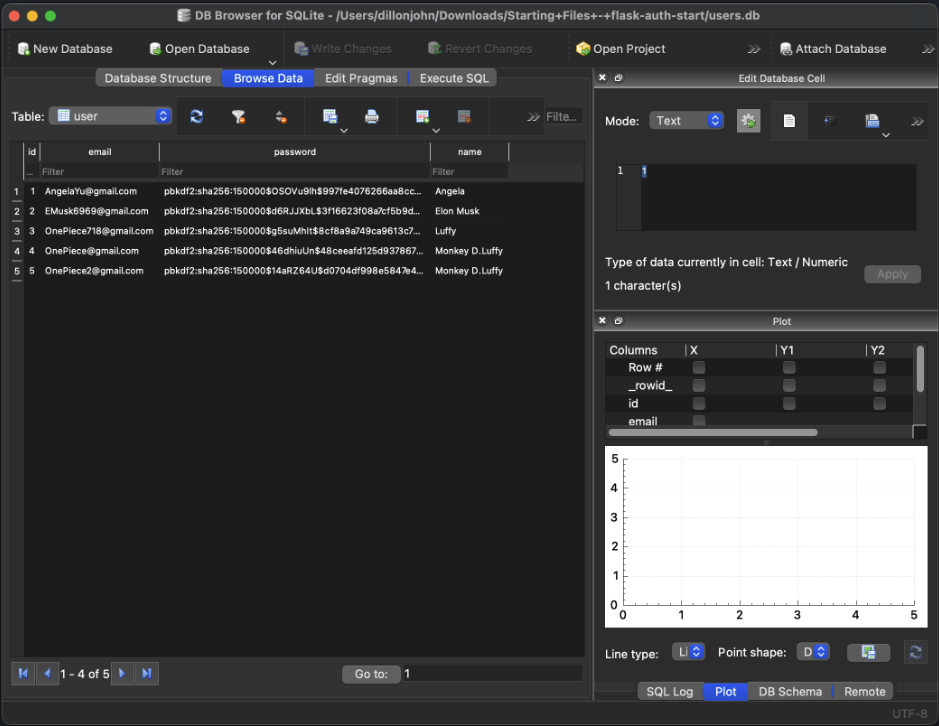Click the print table icon

click(x=372, y=117)
